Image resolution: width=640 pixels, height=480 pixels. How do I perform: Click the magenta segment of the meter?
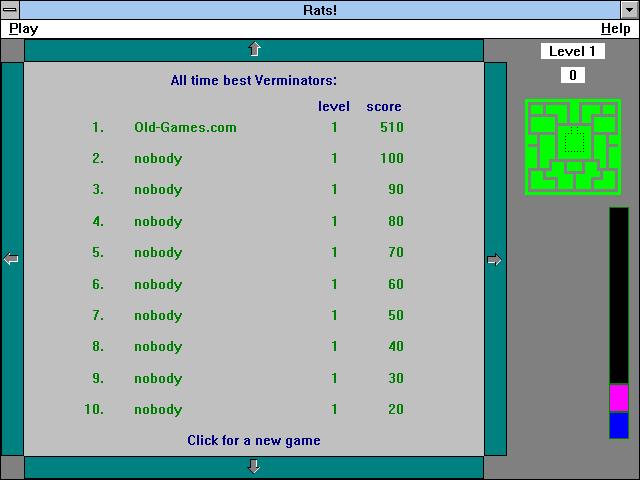619,398
